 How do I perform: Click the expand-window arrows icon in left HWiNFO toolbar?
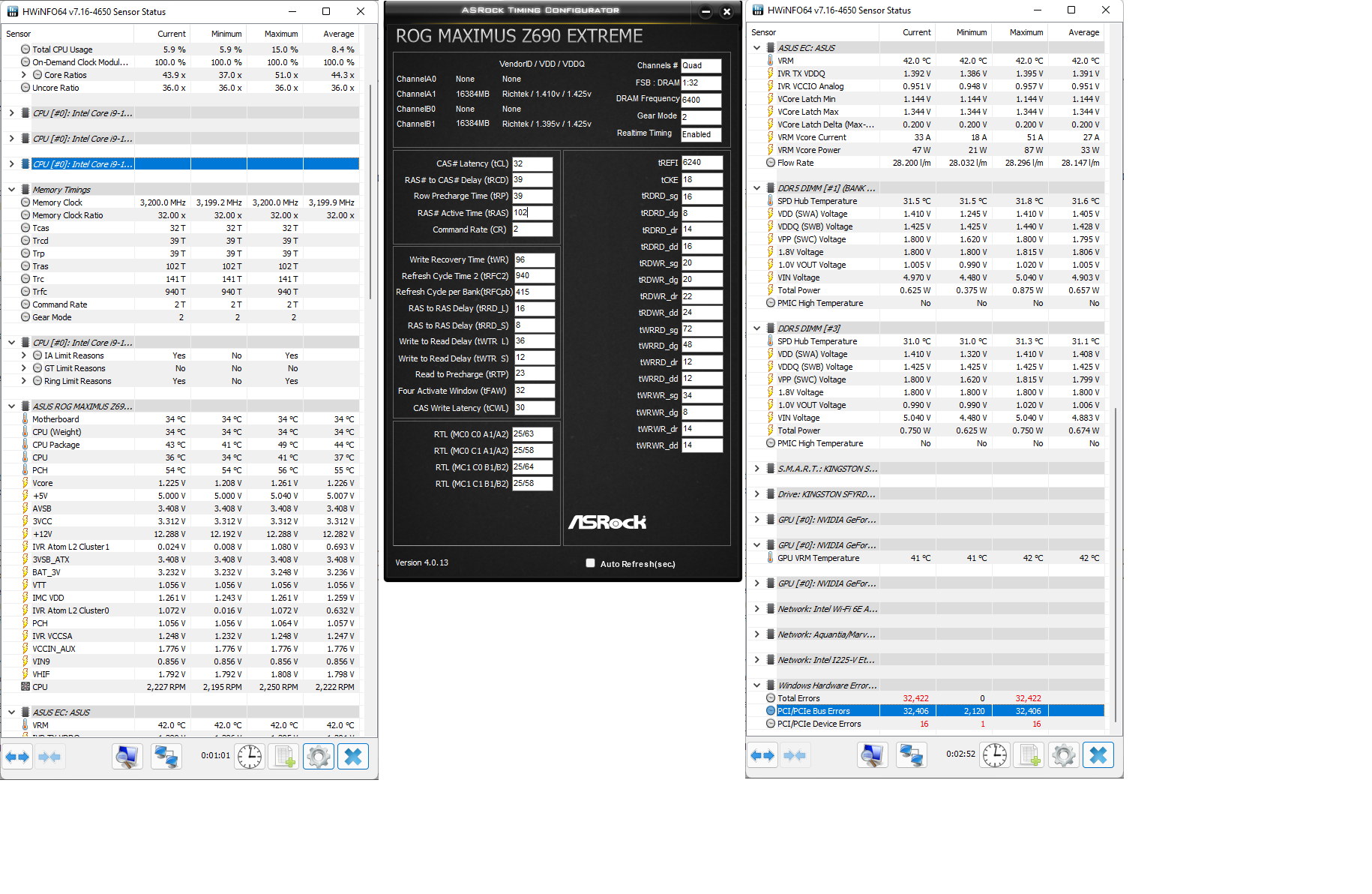(17, 757)
